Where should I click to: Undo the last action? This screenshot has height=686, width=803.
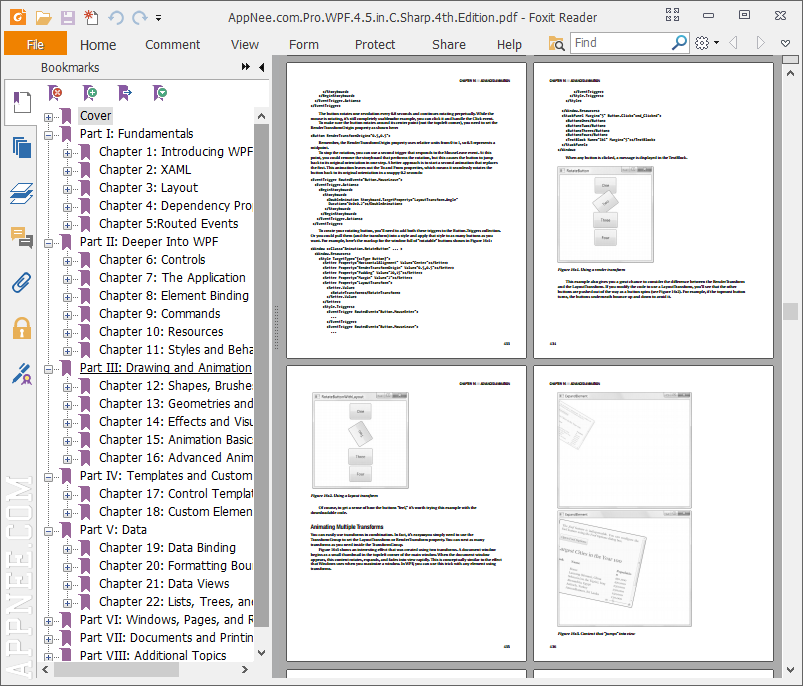click(116, 18)
